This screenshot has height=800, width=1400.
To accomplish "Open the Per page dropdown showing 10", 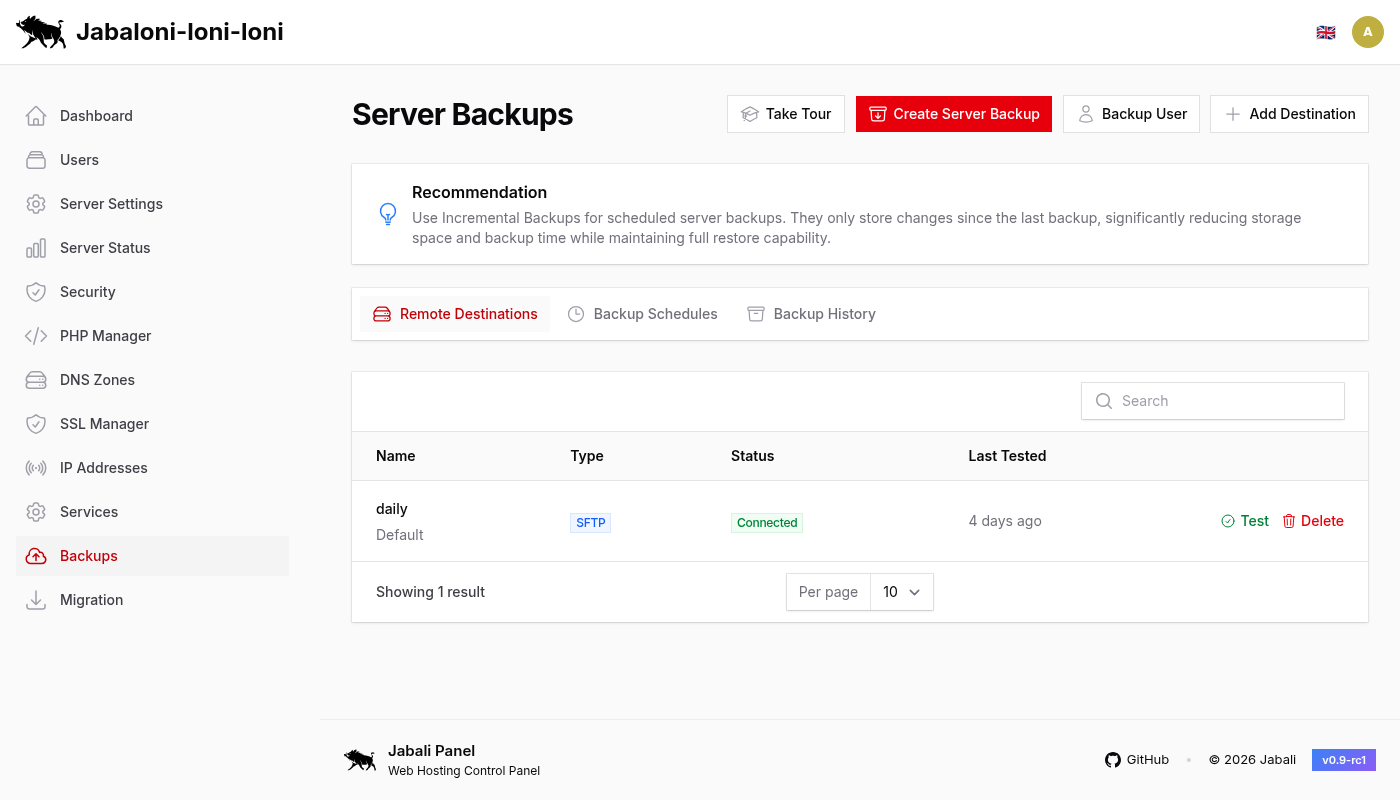I will [900, 591].
